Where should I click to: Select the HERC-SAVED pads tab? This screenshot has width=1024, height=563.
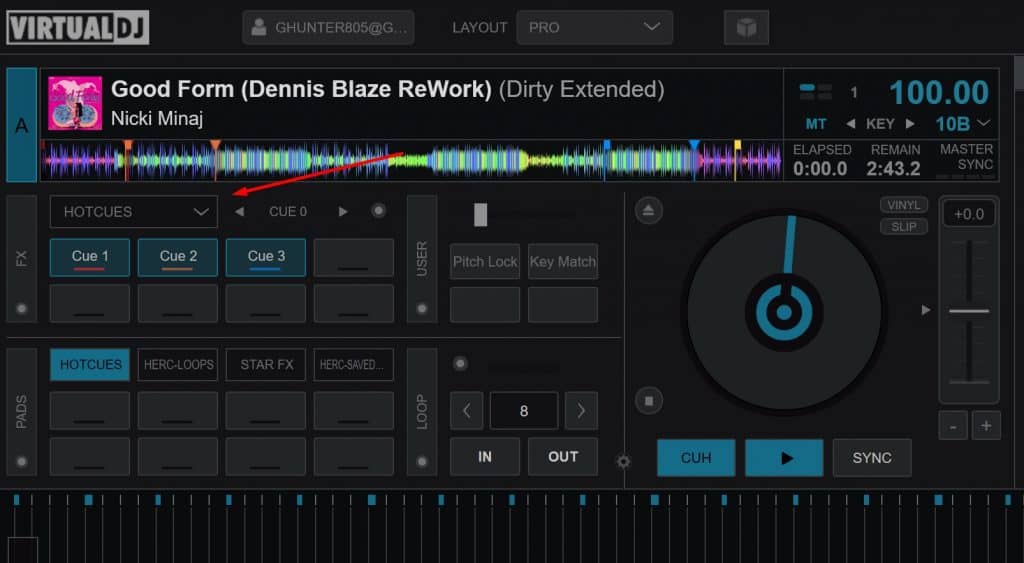coord(353,364)
